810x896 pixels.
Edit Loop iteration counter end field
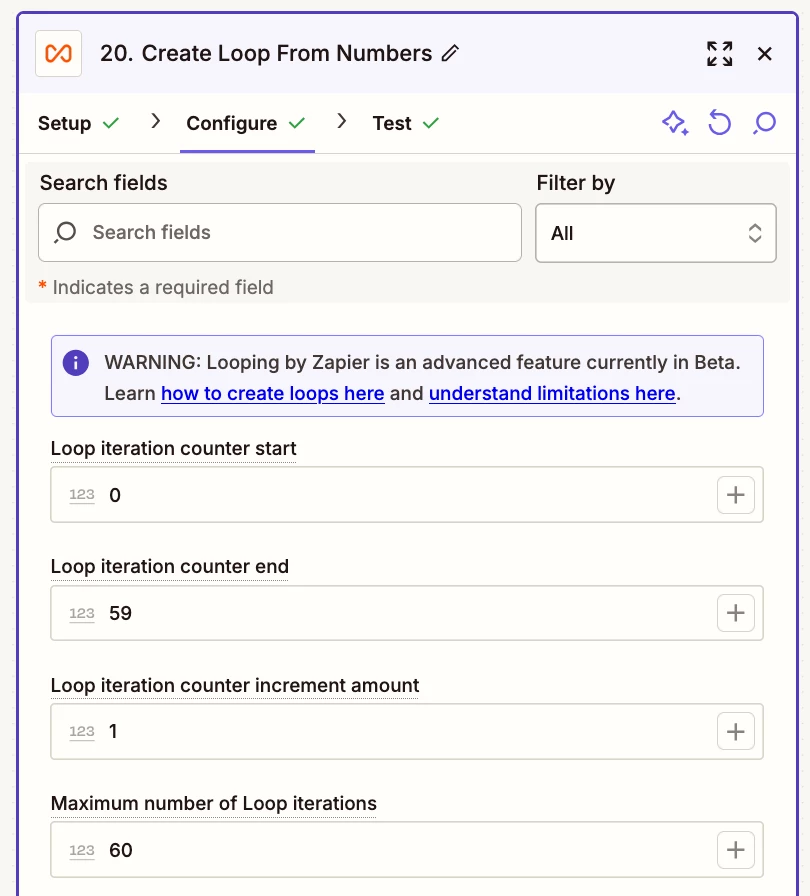[407, 613]
